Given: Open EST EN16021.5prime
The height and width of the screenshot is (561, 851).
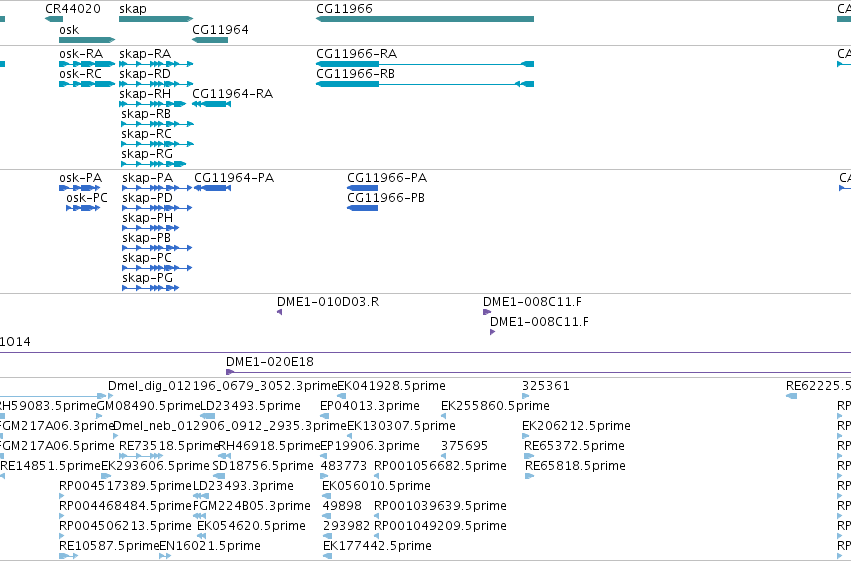Looking at the screenshot, I should 210,546.
